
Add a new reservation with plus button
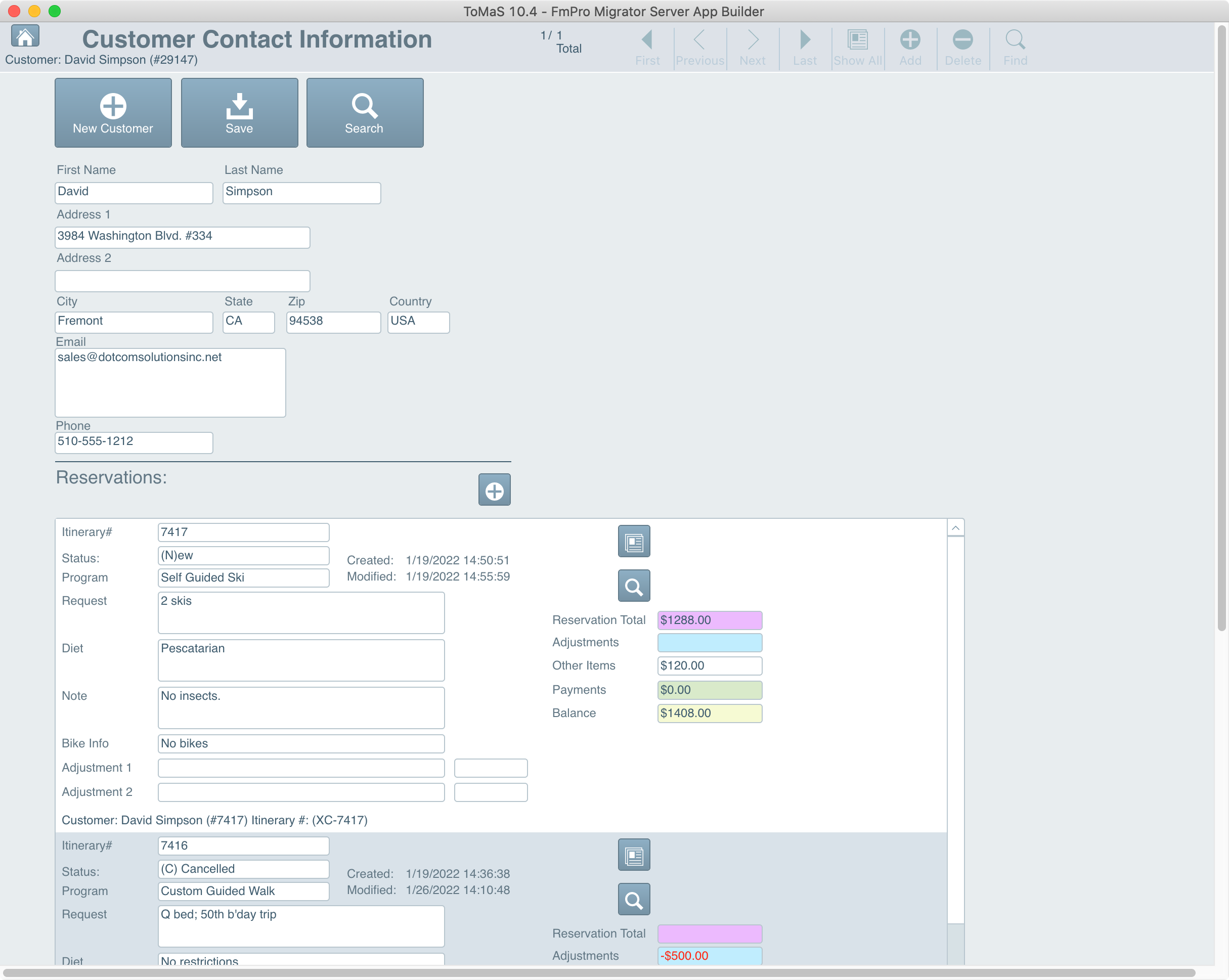(494, 489)
